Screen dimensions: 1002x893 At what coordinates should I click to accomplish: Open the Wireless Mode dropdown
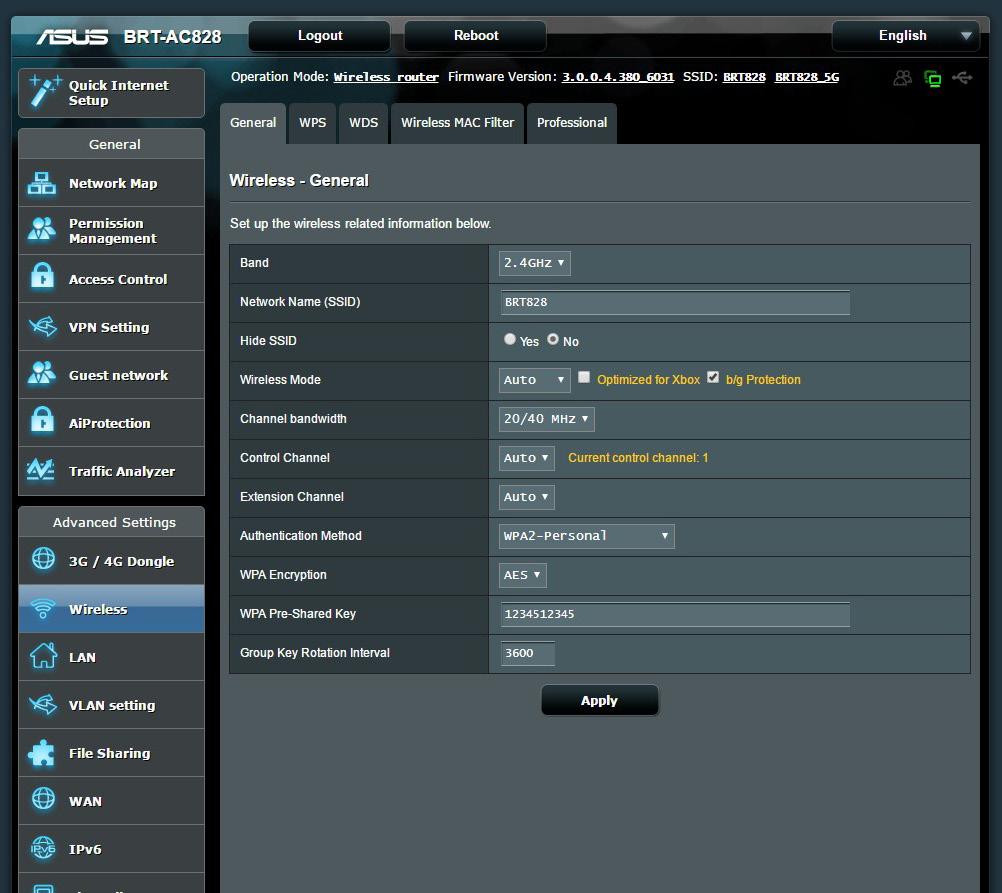tap(534, 380)
